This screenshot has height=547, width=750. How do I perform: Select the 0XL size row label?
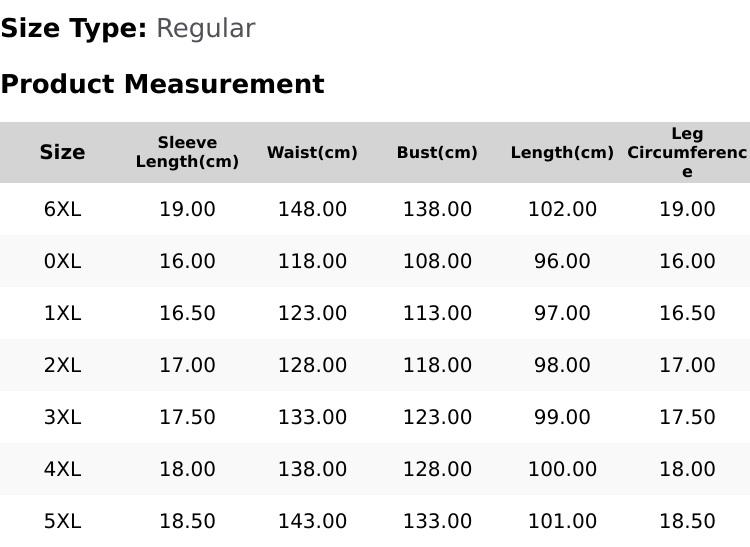62,261
